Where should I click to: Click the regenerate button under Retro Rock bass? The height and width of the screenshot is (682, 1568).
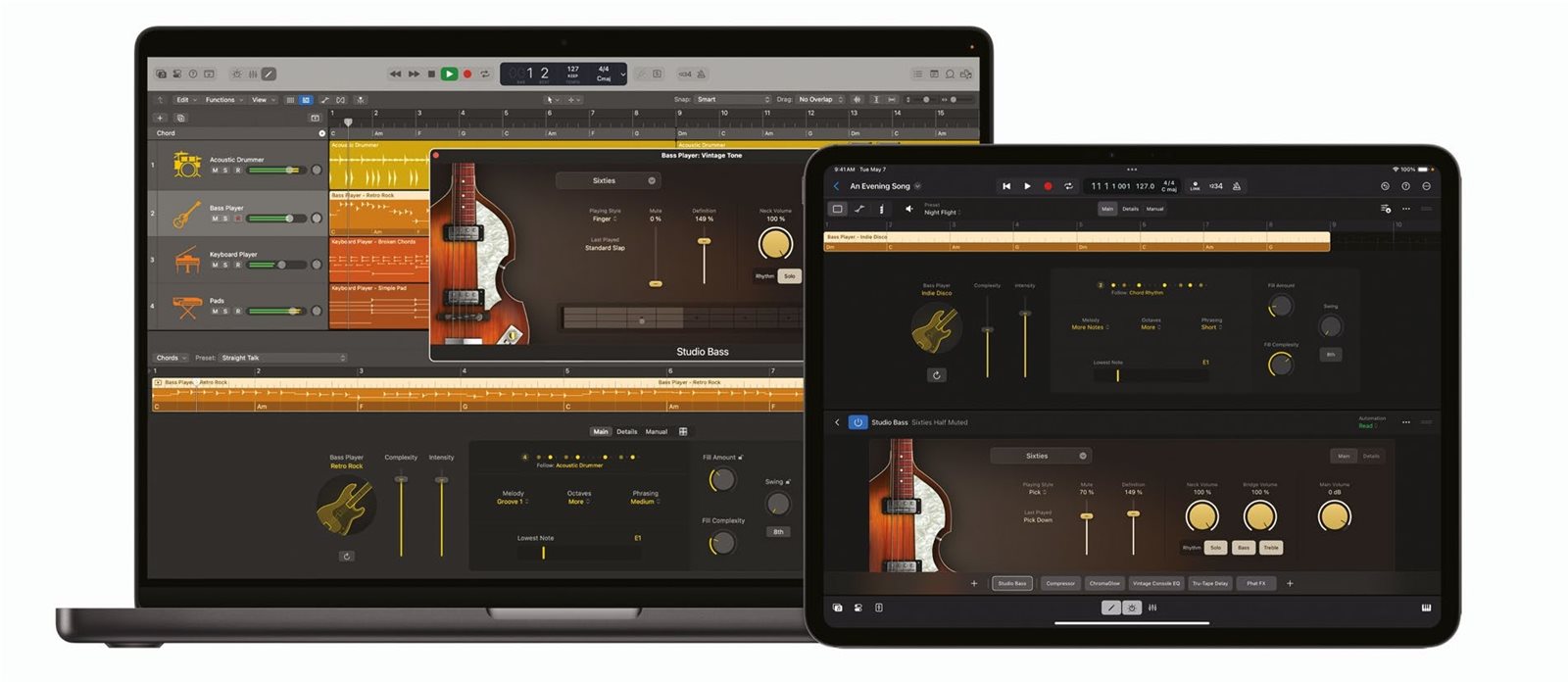tap(346, 556)
